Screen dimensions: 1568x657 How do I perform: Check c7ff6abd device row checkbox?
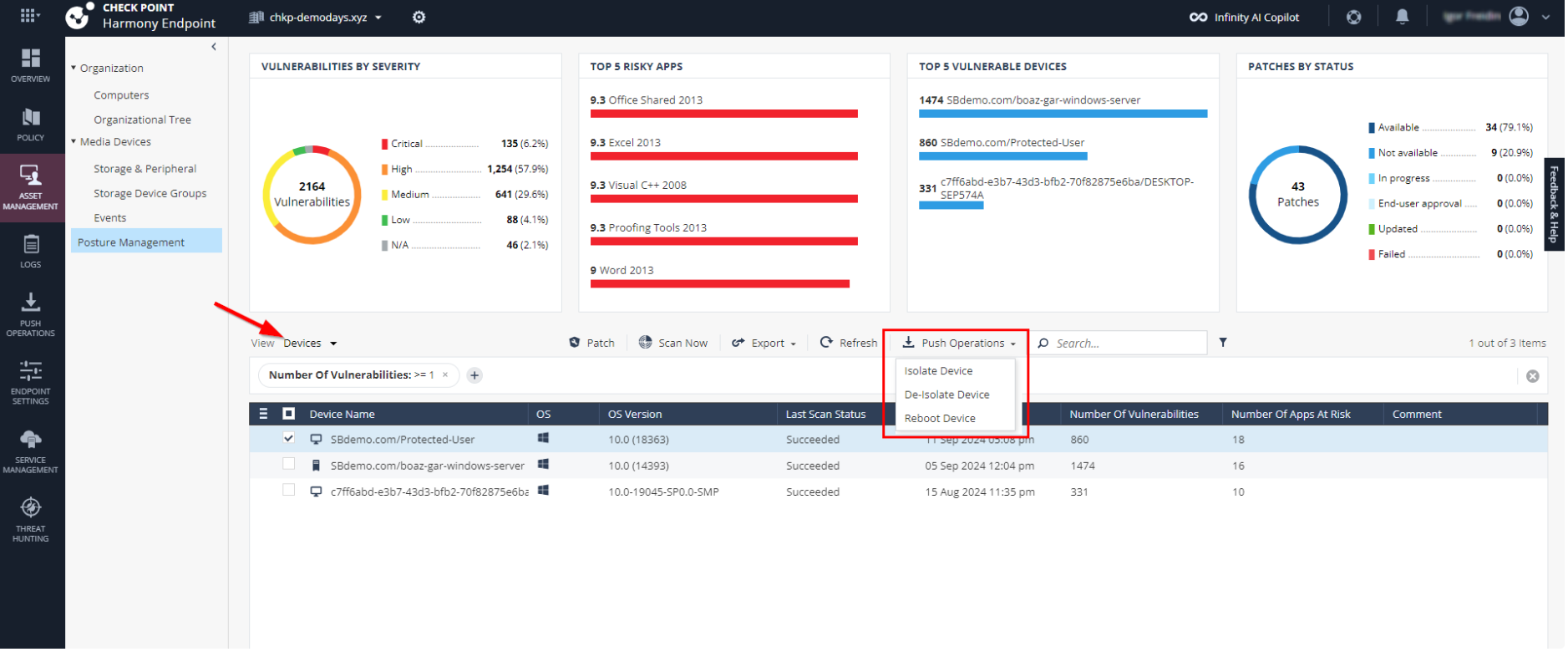[289, 490]
